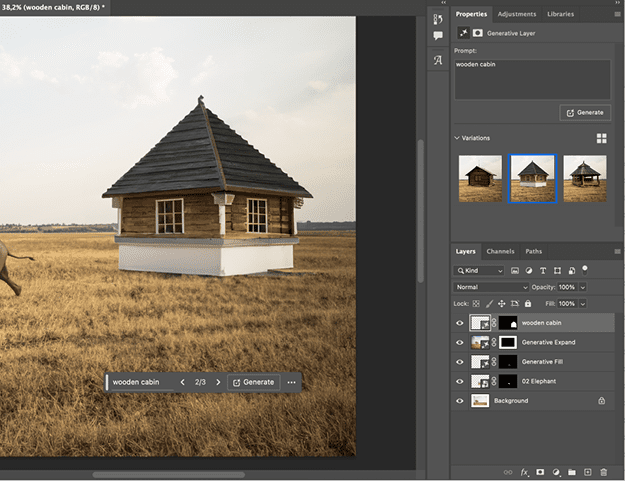Hide the 02 Elephant layer

460,381
